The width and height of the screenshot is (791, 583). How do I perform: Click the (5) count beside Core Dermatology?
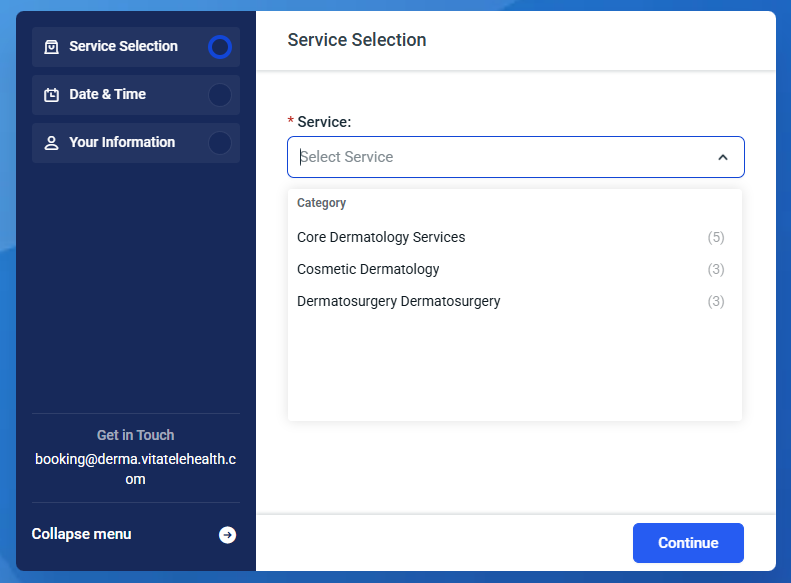pos(715,237)
